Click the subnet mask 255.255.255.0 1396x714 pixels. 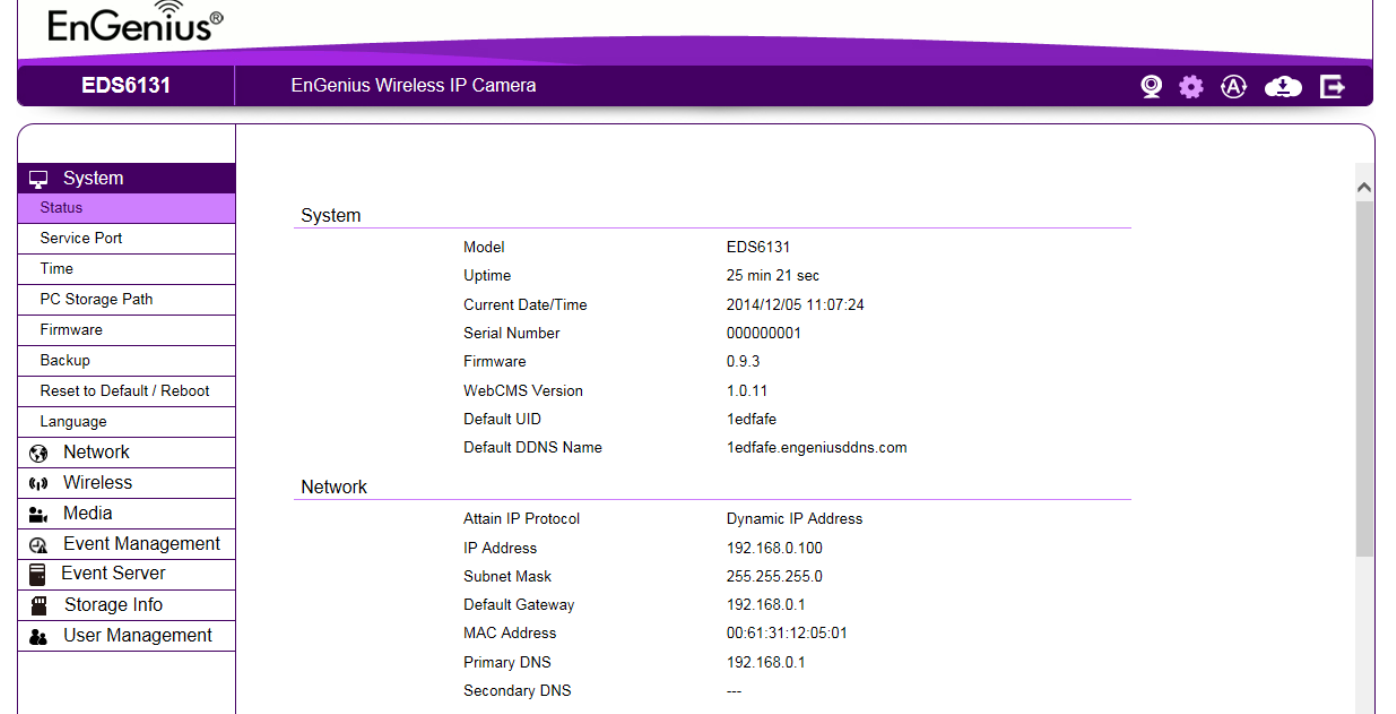coord(774,577)
